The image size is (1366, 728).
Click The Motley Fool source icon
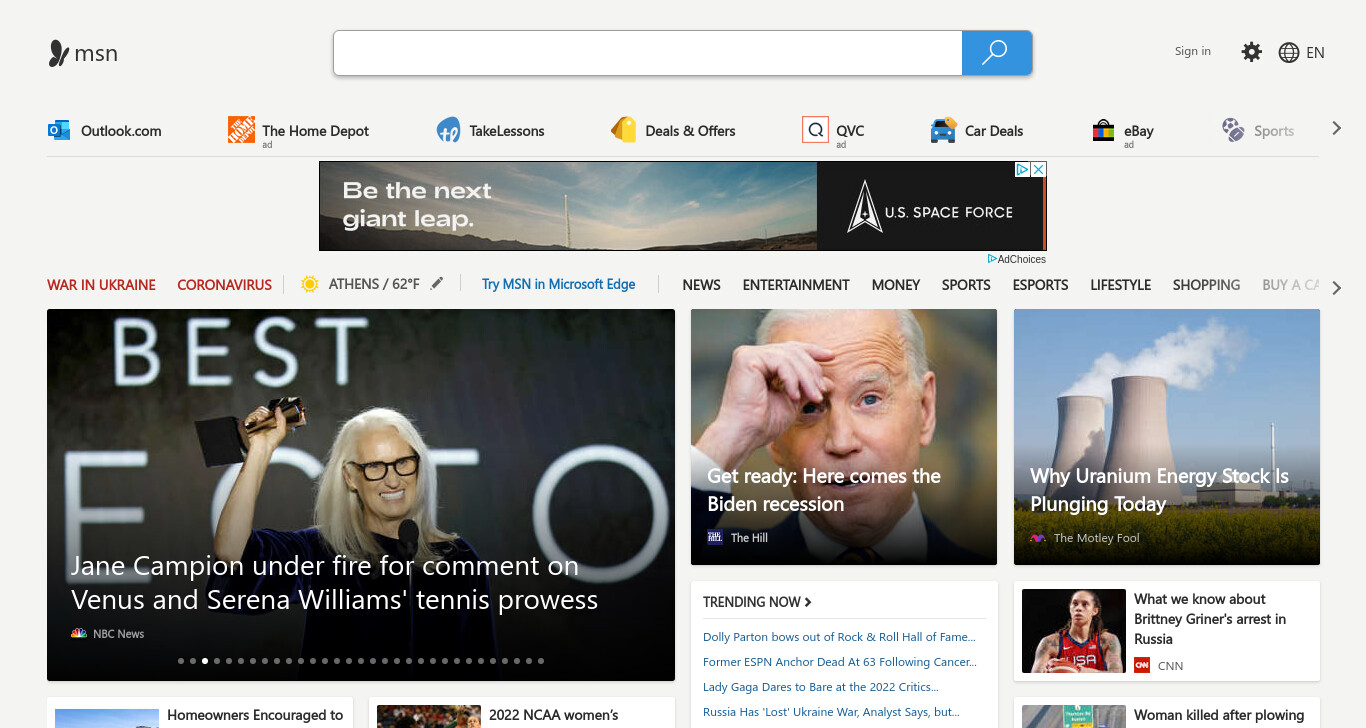coord(1038,538)
